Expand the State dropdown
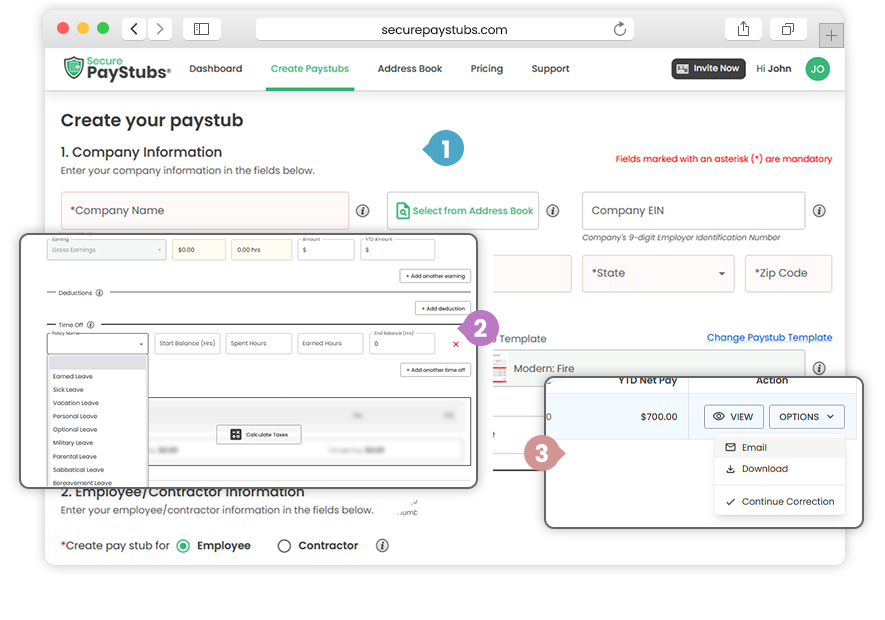This screenshot has height=620, width=885. pyautogui.click(x=658, y=273)
